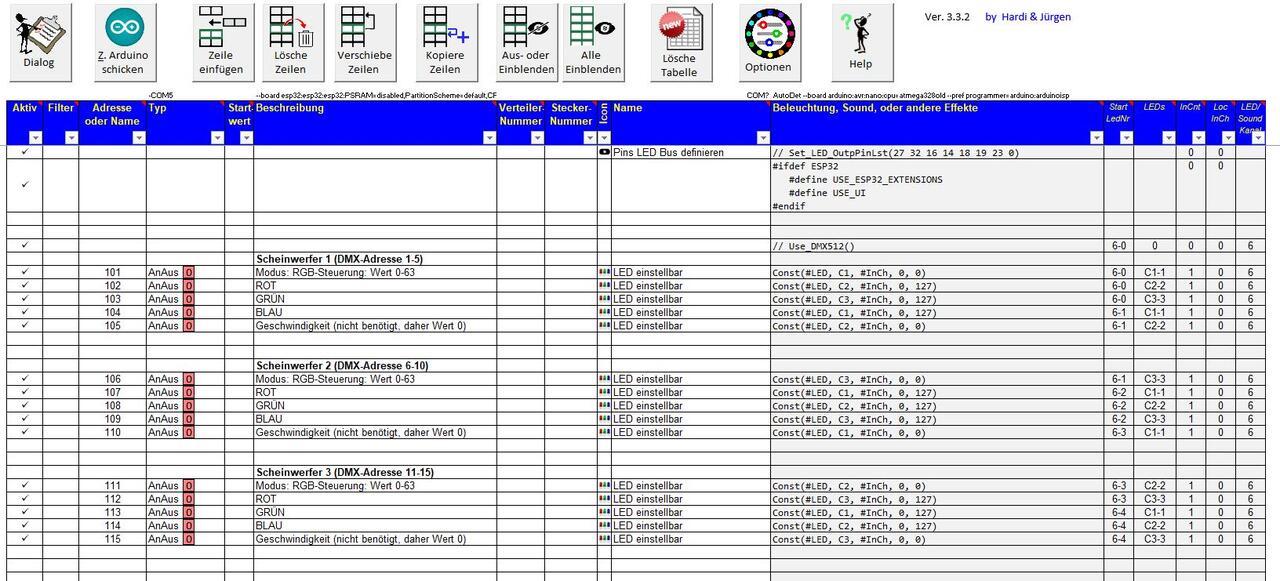Open the Typ column filter dropdown
Screen dimensions: 1280x581
[x=217, y=138]
